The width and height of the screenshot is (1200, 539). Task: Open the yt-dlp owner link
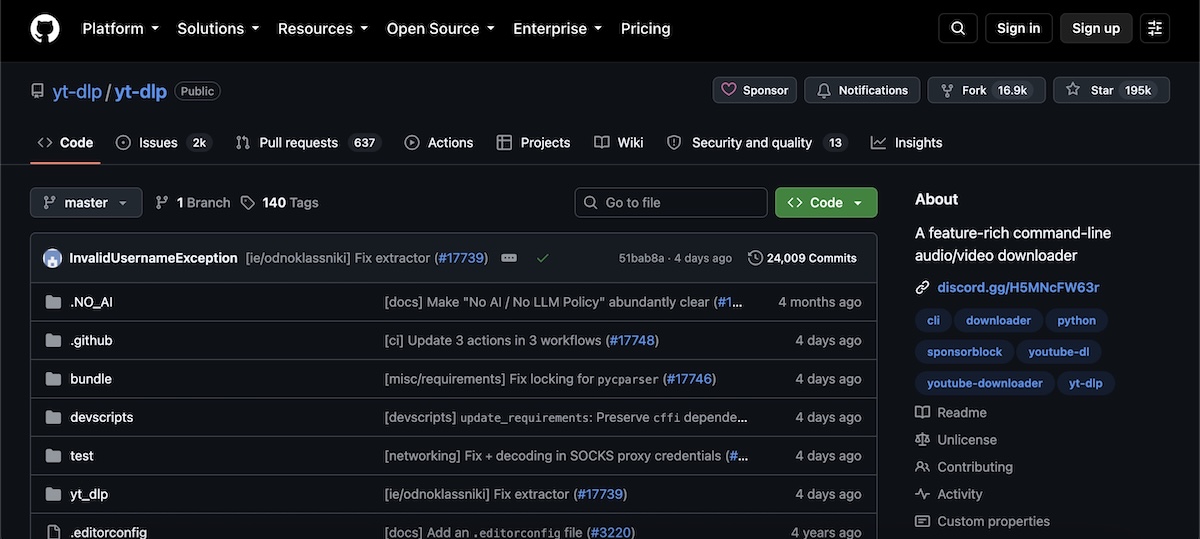[x=77, y=91]
